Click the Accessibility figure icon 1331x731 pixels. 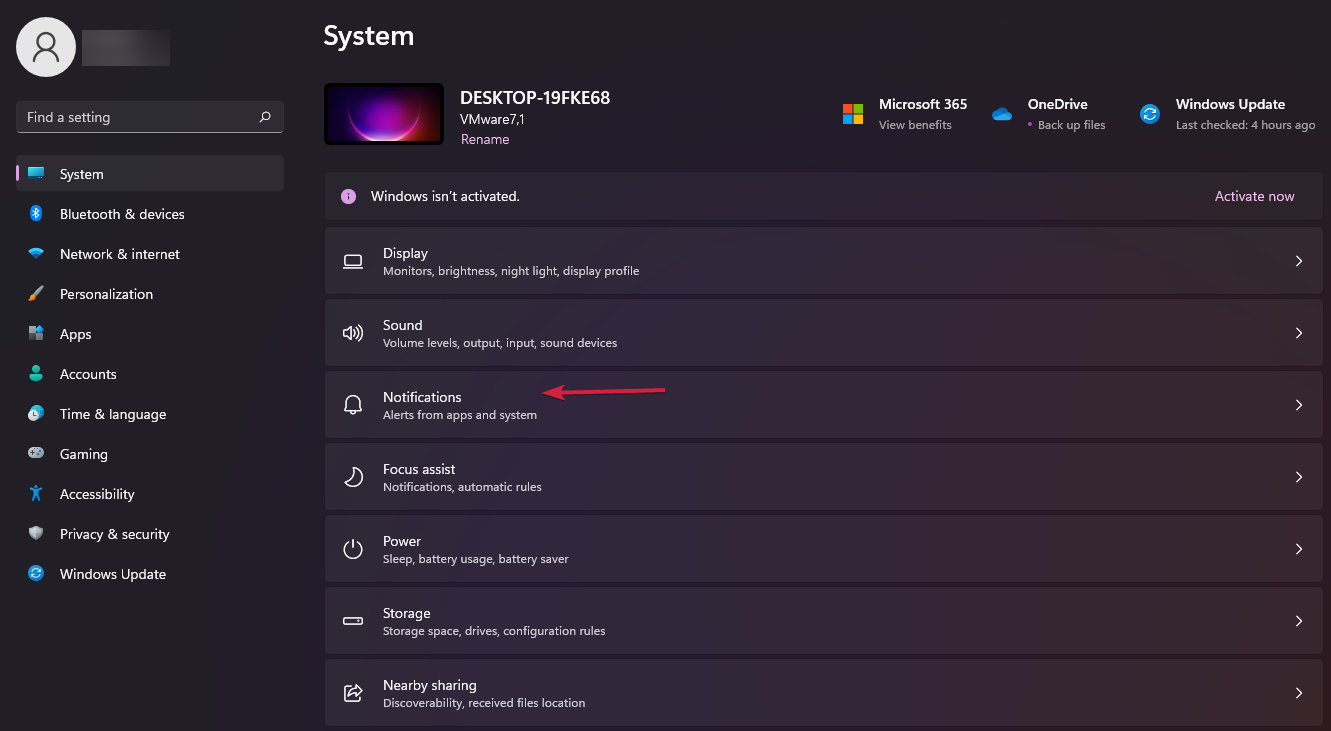coord(36,494)
